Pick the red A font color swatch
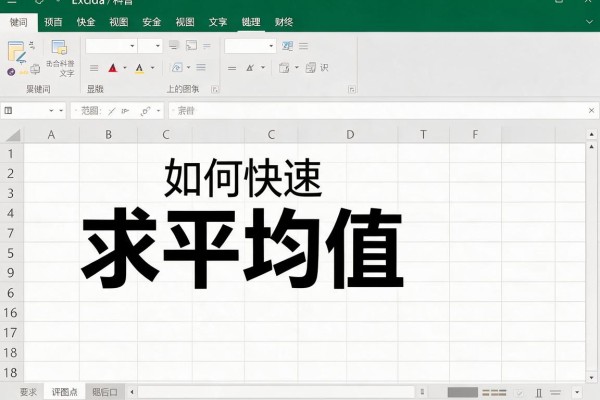 (113, 68)
